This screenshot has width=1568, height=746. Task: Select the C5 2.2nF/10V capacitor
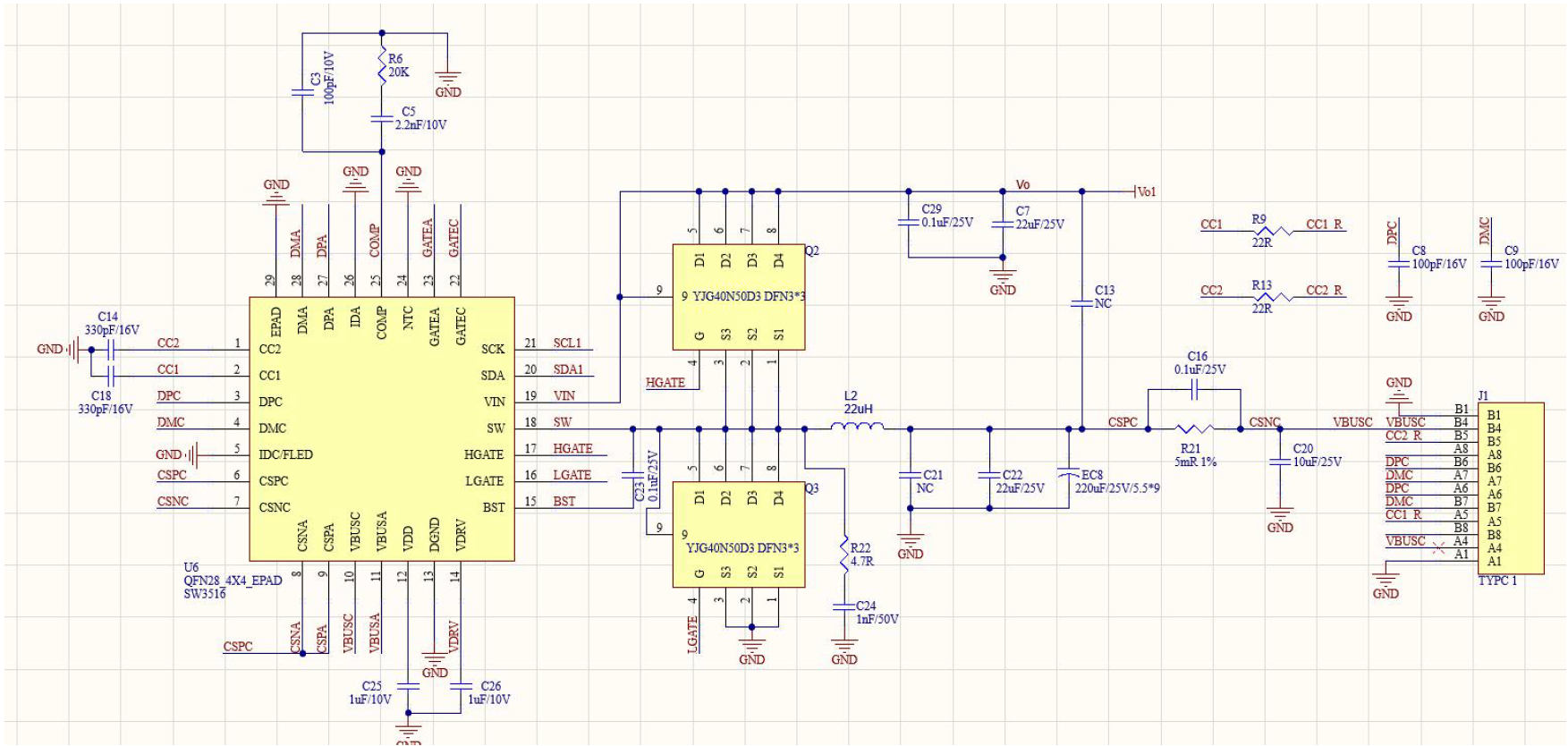click(x=382, y=118)
